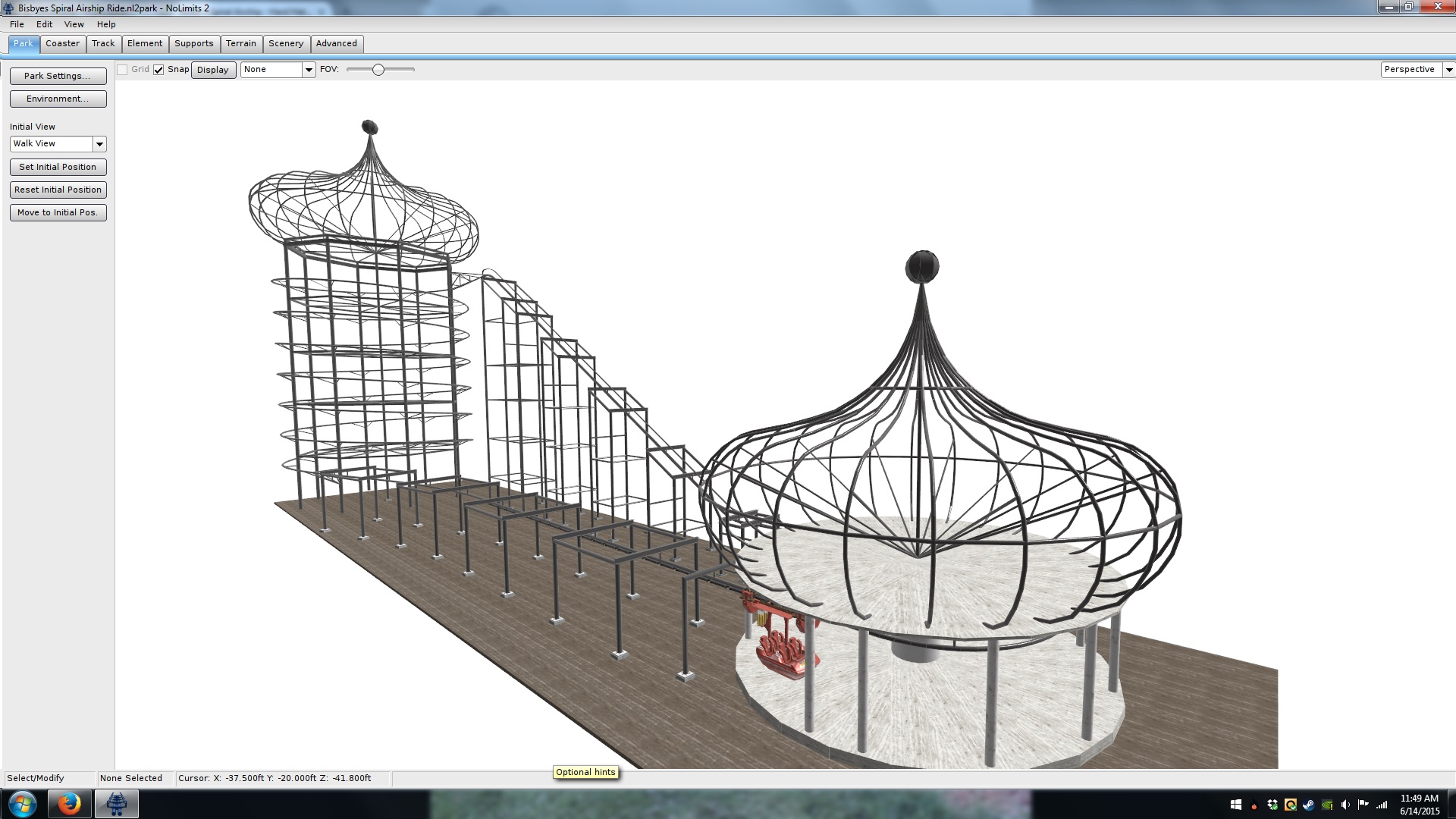Toggle the Snap checkbox
Viewport: 1456px width, 819px height.
pyautogui.click(x=158, y=70)
